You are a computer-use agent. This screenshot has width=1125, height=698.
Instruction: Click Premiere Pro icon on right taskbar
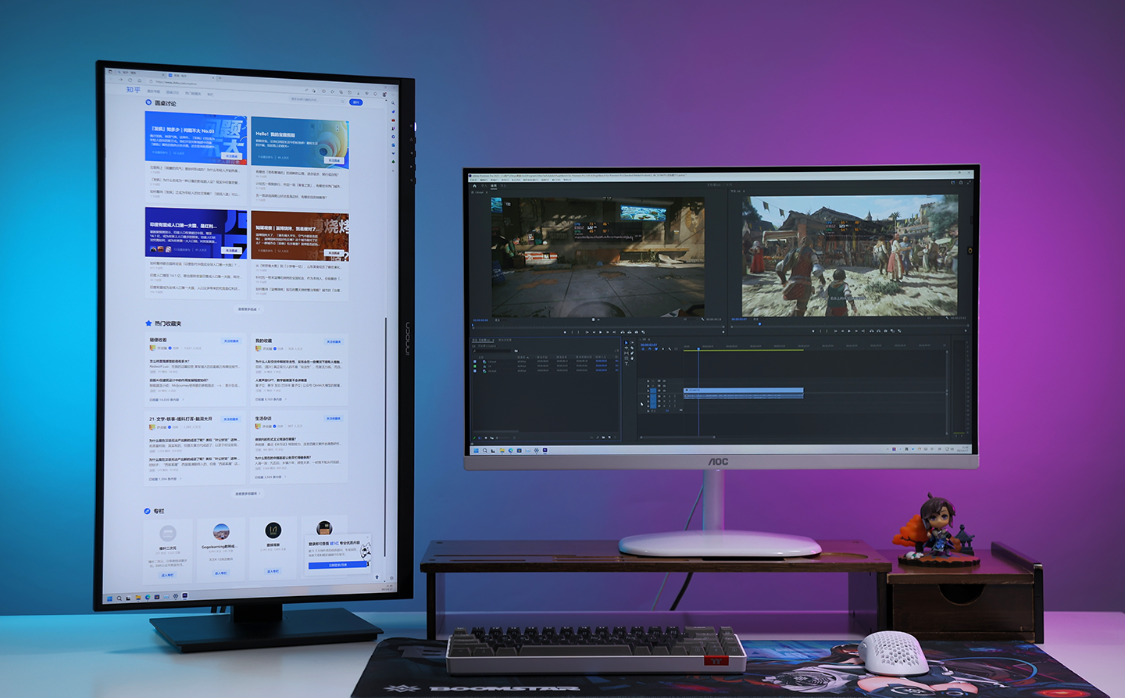coord(545,450)
